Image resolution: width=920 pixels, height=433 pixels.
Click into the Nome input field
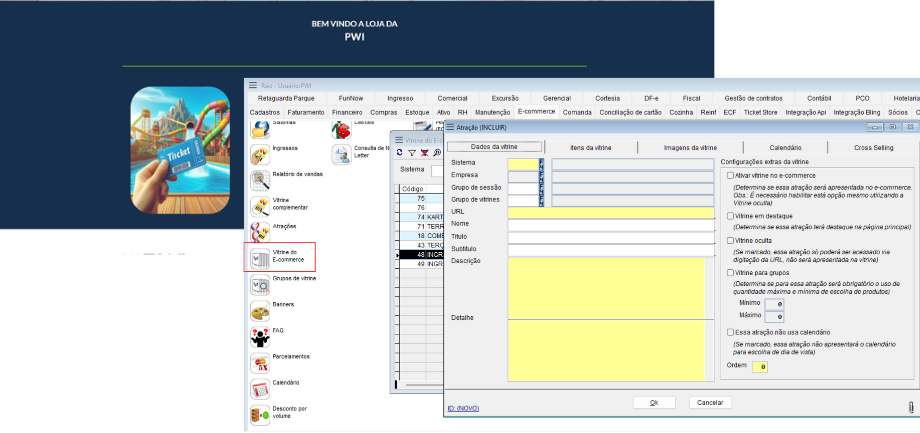tap(610, 225)
